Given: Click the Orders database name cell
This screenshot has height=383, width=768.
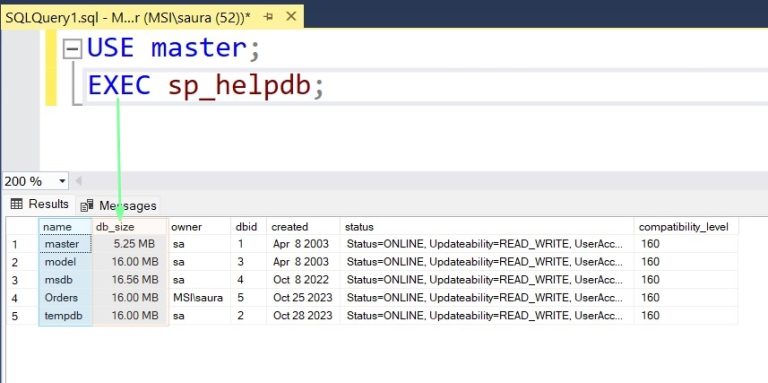Looking at the screenshot, I should click(66, 298).
